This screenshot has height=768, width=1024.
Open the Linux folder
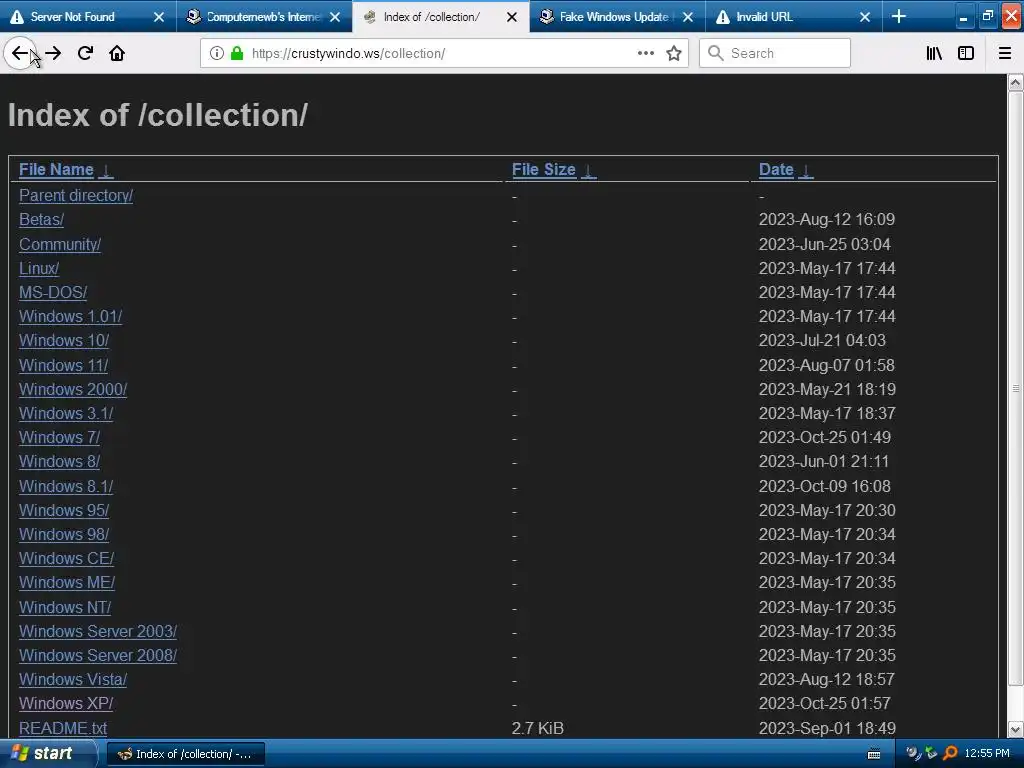click(39, 268)
